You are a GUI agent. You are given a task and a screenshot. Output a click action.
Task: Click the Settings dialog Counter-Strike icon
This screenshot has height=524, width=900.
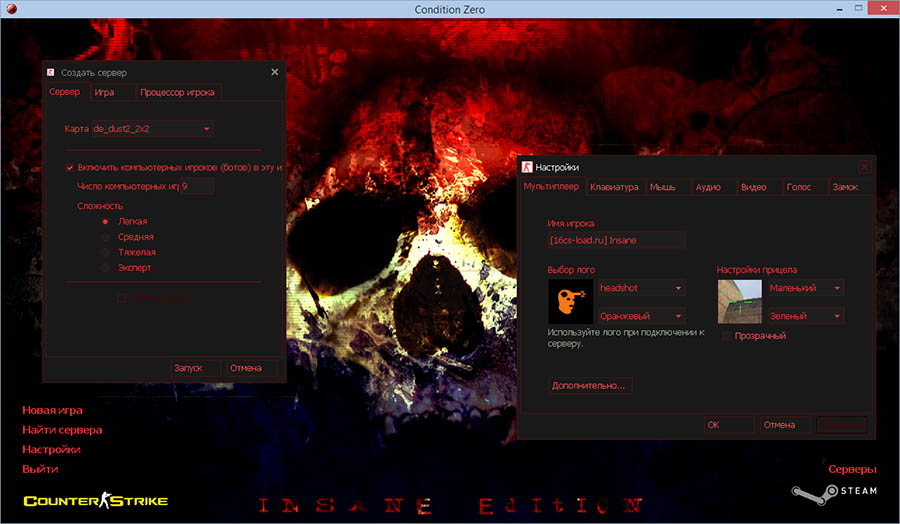(x=527, y=167)
